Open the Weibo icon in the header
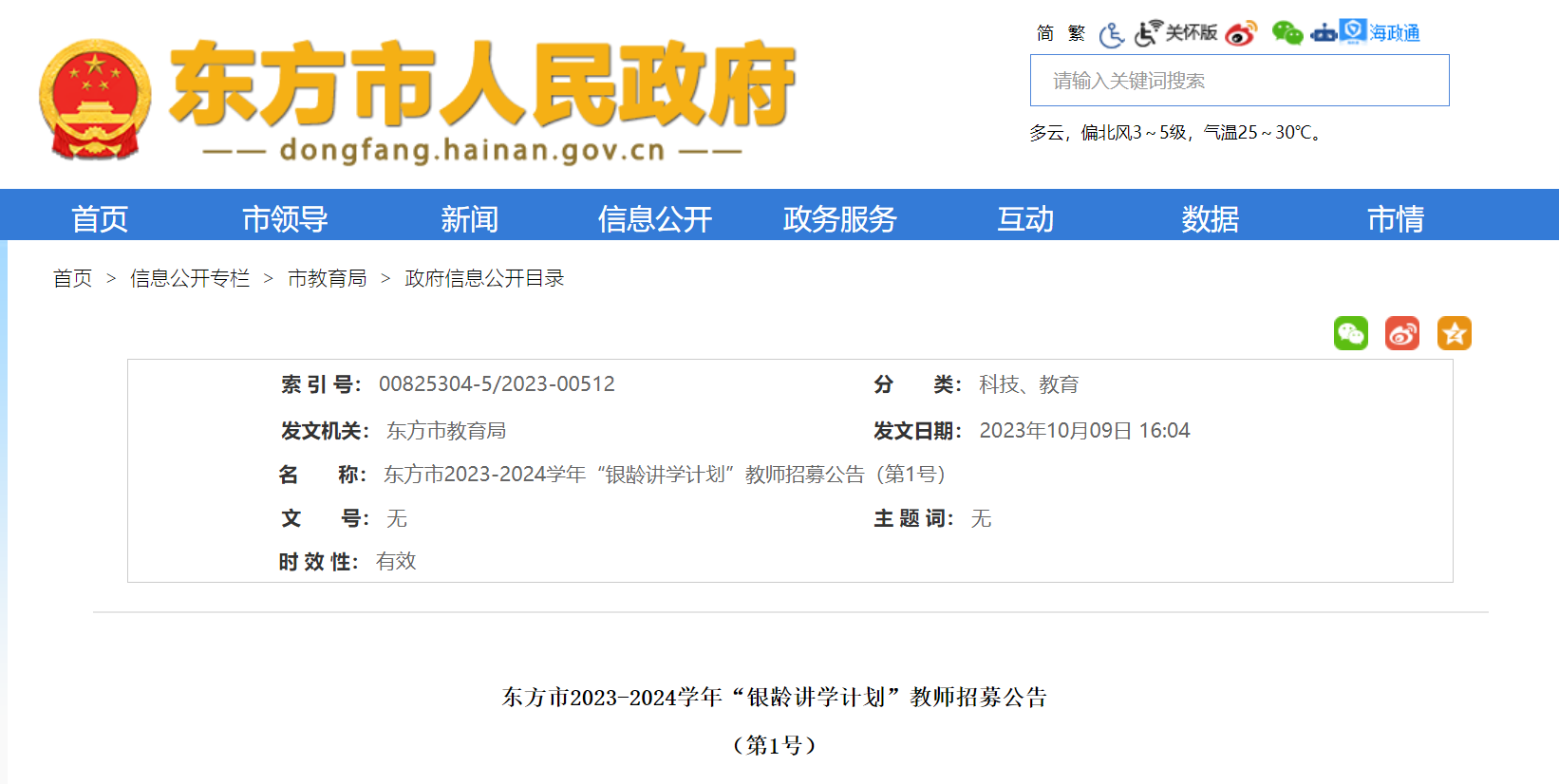Viewport: 1559px width, 784px height. 1241,33
